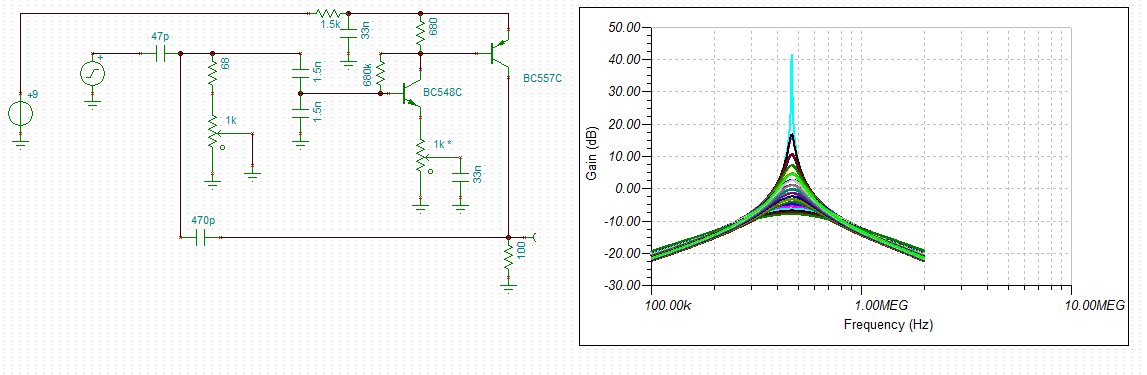
Task: Click the sine signal generator symbol
Action: (x=92, y=73)
